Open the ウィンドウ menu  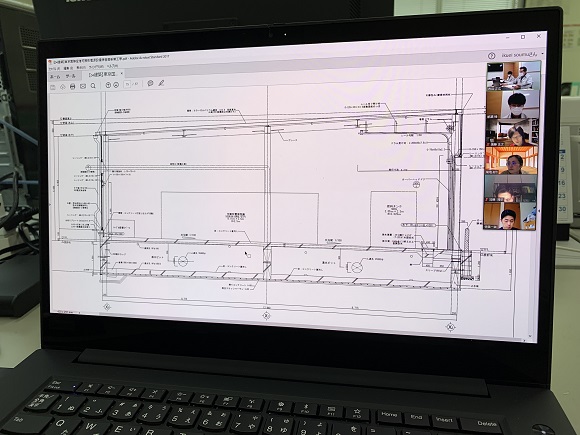click(x=96, y=67)
